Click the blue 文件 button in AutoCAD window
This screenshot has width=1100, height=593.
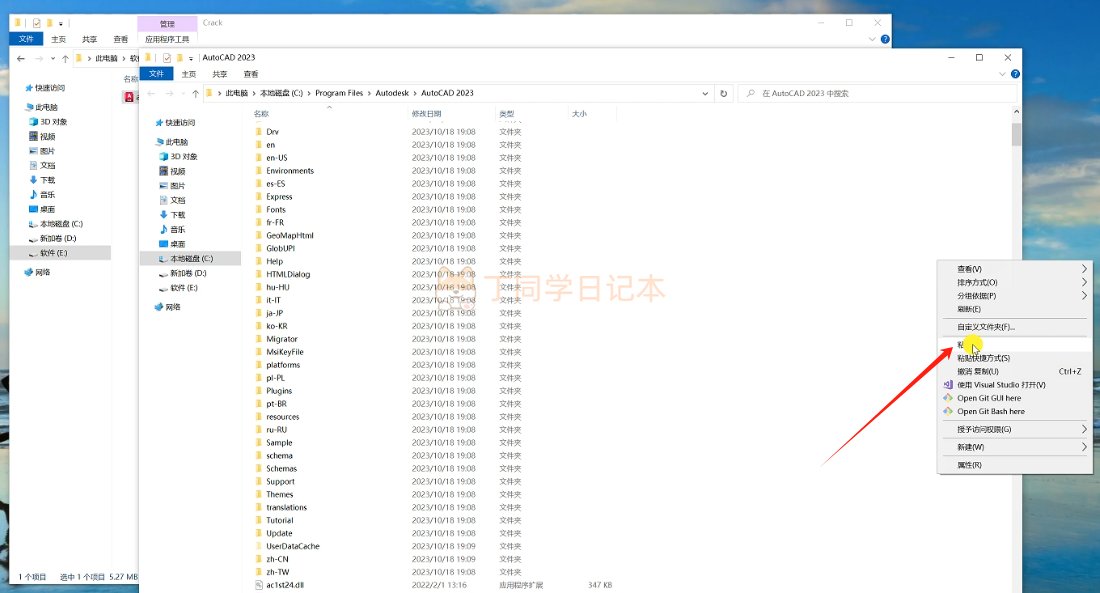(x=156, y=74)
